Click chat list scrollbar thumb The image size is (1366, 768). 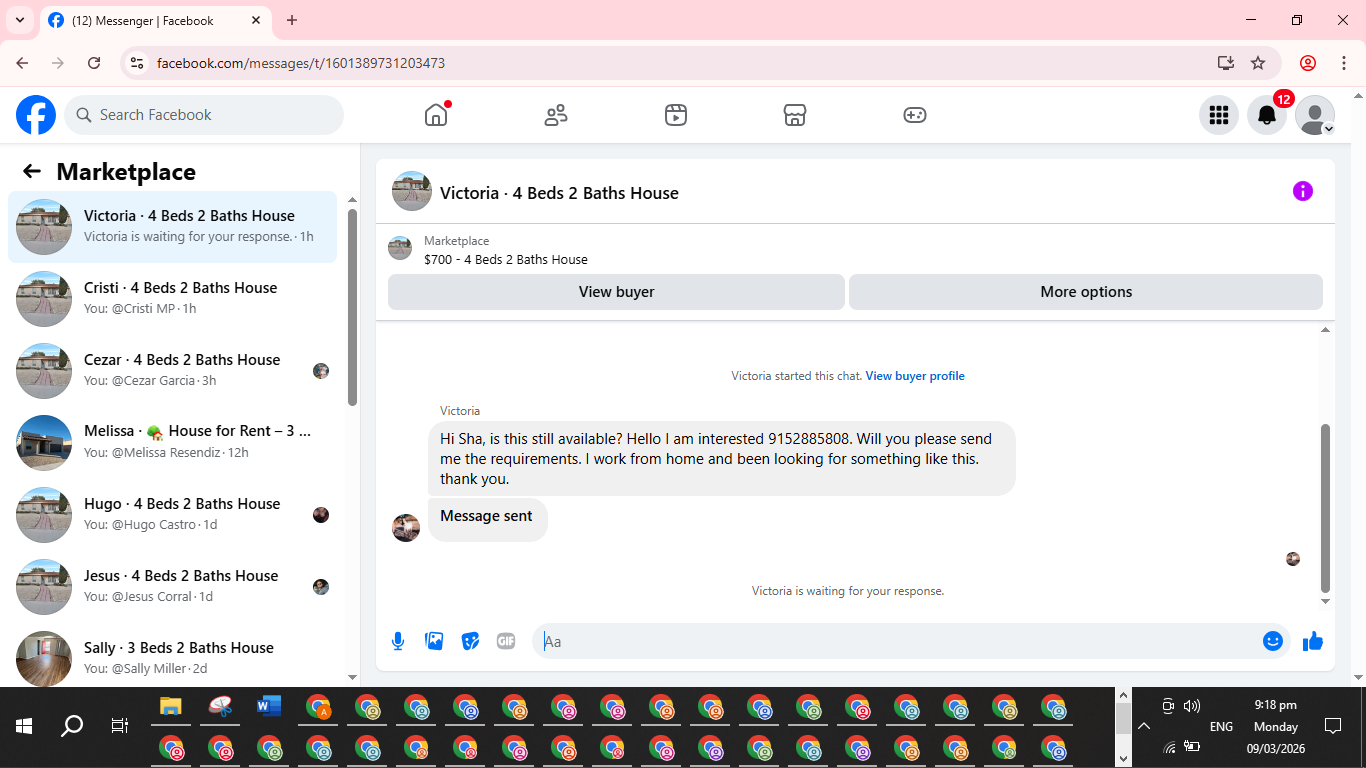tap(352, 307)
